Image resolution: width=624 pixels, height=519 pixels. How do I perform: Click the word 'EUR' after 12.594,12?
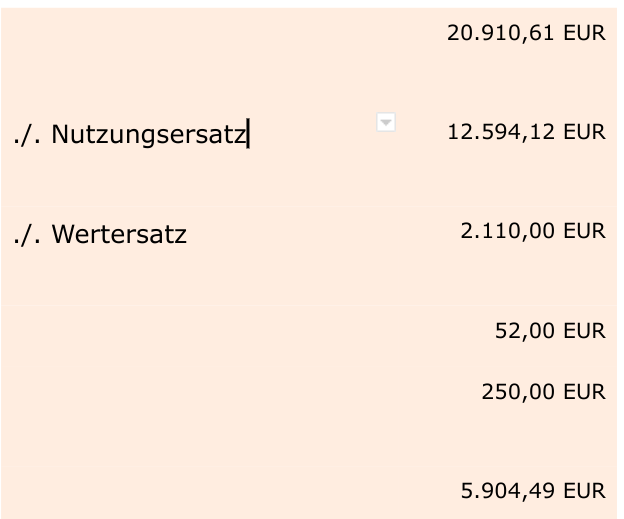pos(584,132)
